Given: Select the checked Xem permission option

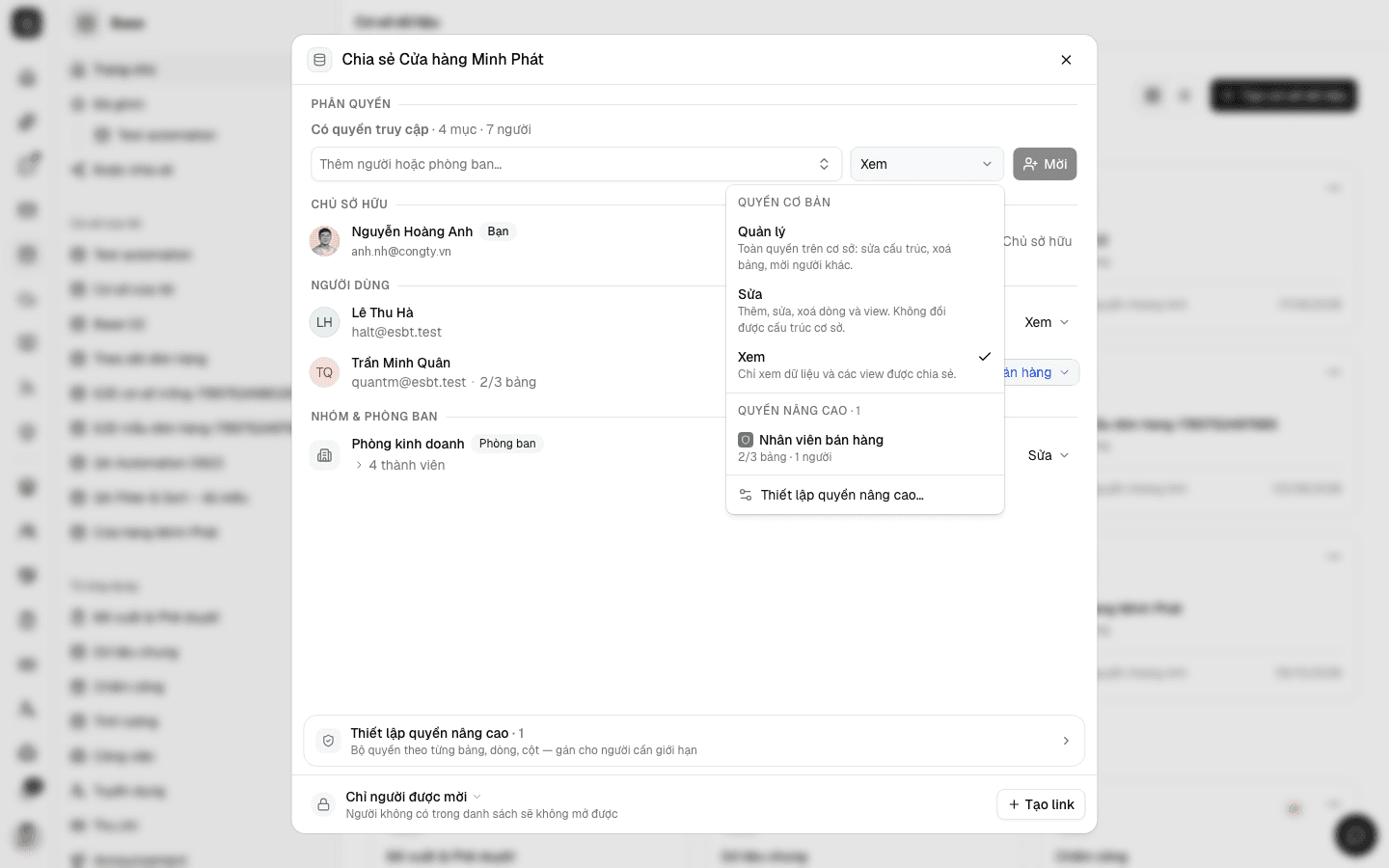Looking at the screenshot, I should (x=864, y=365).
